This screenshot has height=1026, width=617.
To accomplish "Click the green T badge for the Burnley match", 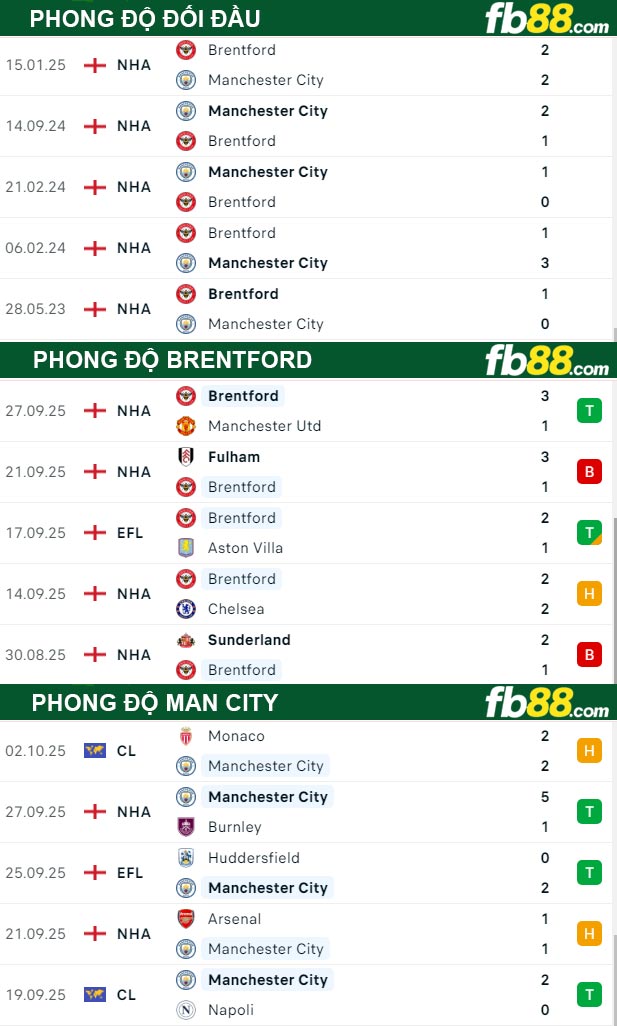I will 589,812.
